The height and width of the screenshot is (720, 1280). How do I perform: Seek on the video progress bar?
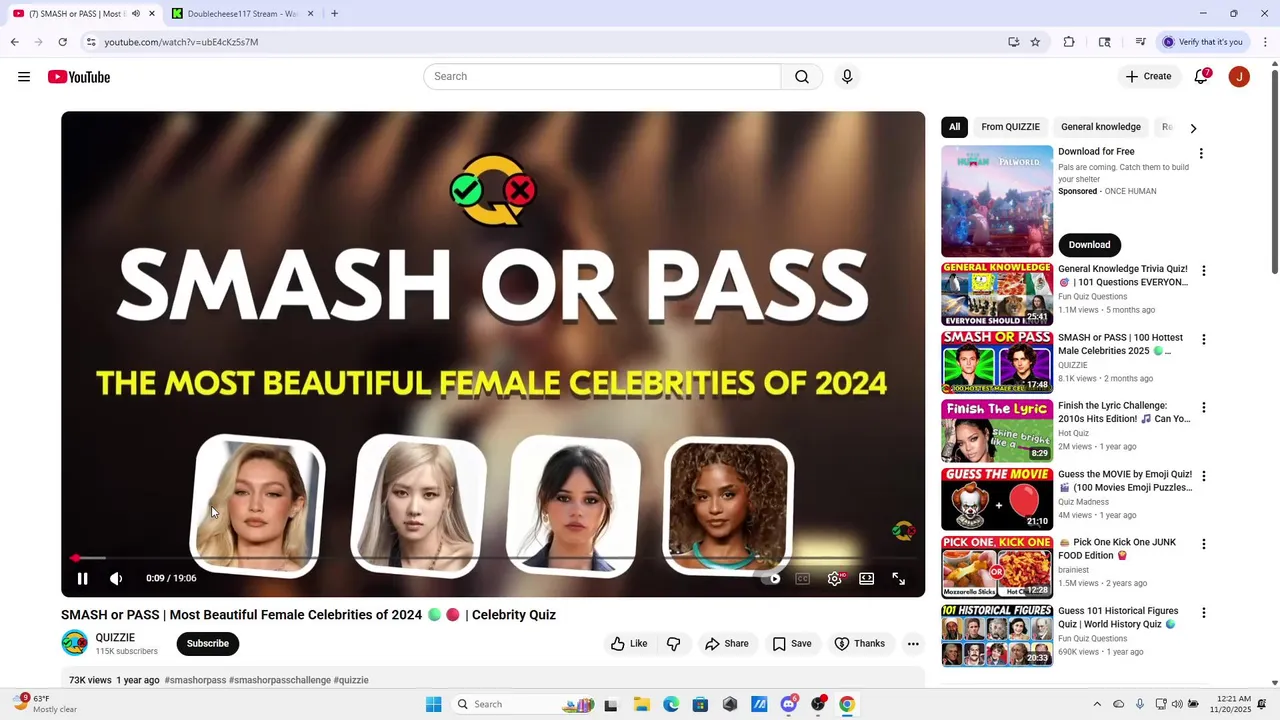coord(493,558)
